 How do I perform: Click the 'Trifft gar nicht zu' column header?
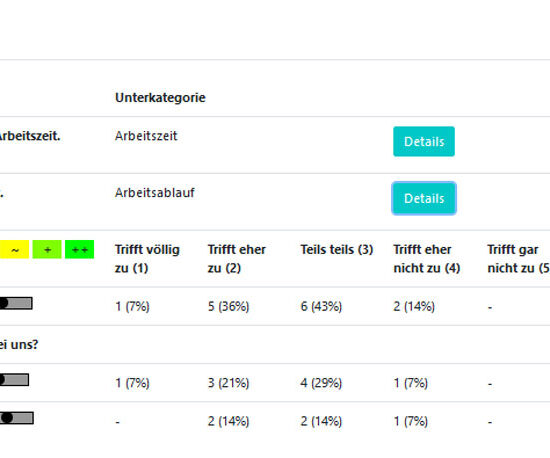[518, 259]
